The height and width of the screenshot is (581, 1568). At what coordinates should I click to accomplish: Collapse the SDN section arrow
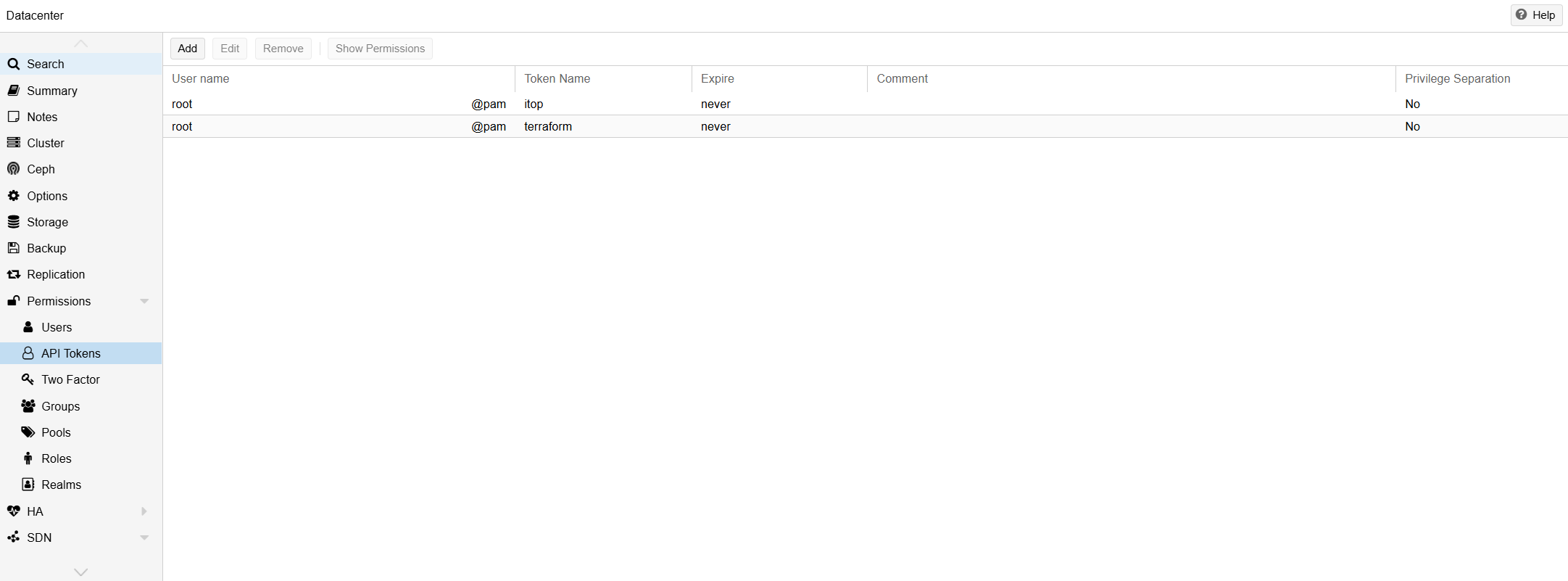(x=144, y=537)
